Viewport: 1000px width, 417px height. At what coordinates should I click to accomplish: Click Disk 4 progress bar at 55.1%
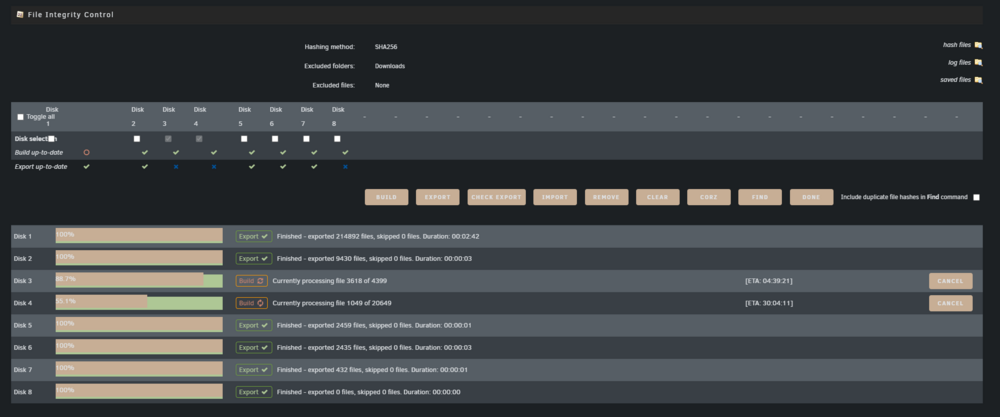pos(139,304)
